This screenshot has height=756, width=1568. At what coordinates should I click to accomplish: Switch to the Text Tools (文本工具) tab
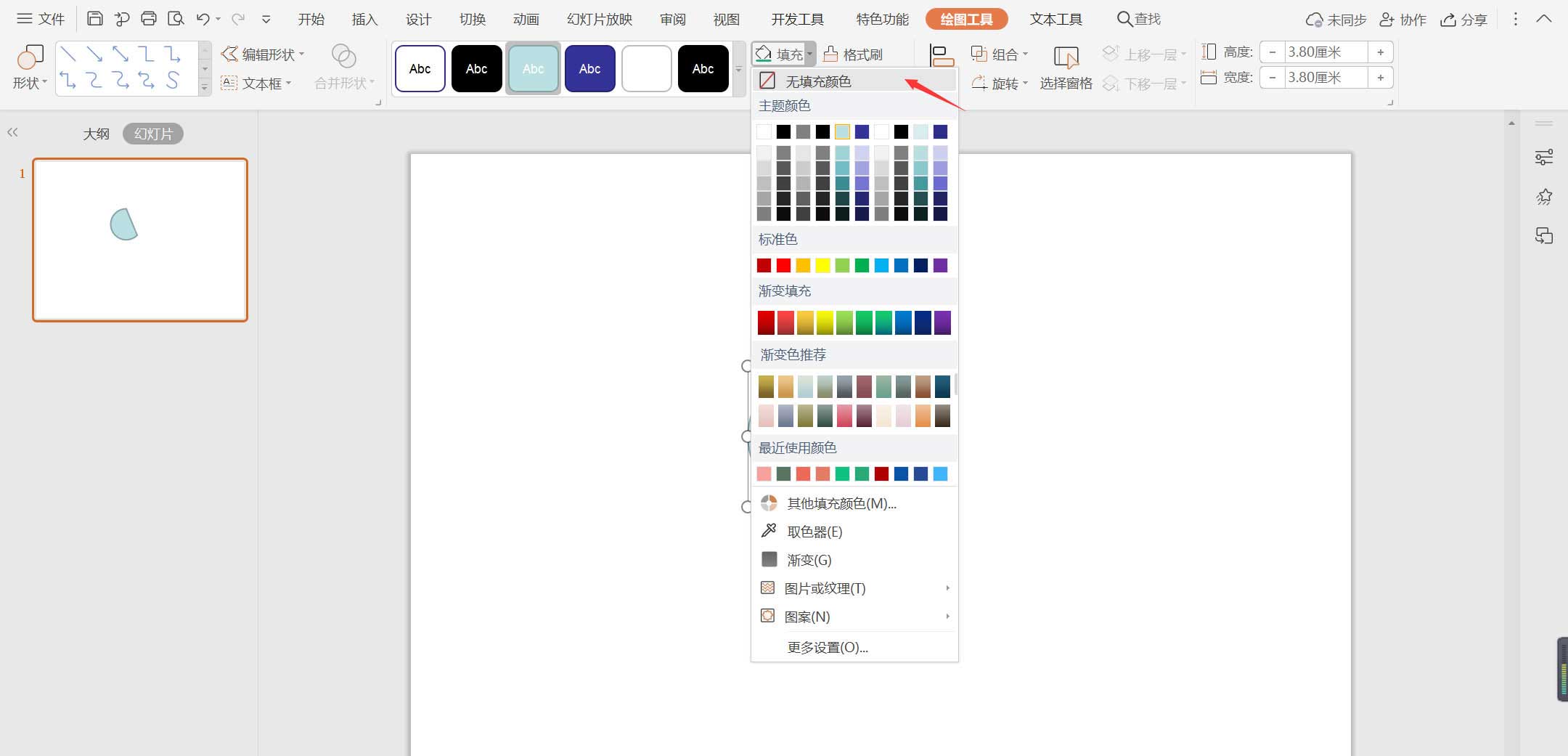pyautogui.click(x=1055, y=20)
